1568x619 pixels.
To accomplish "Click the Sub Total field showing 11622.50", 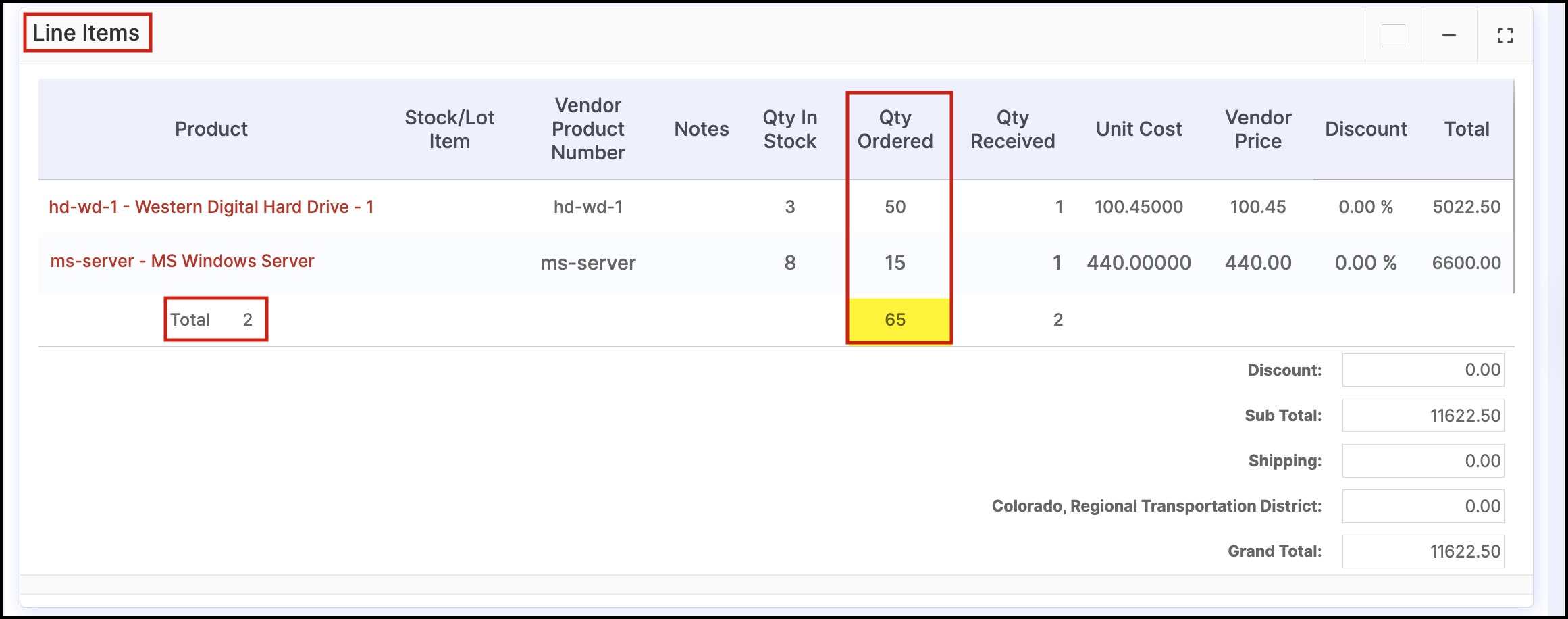I will (x=1423, y=415).
